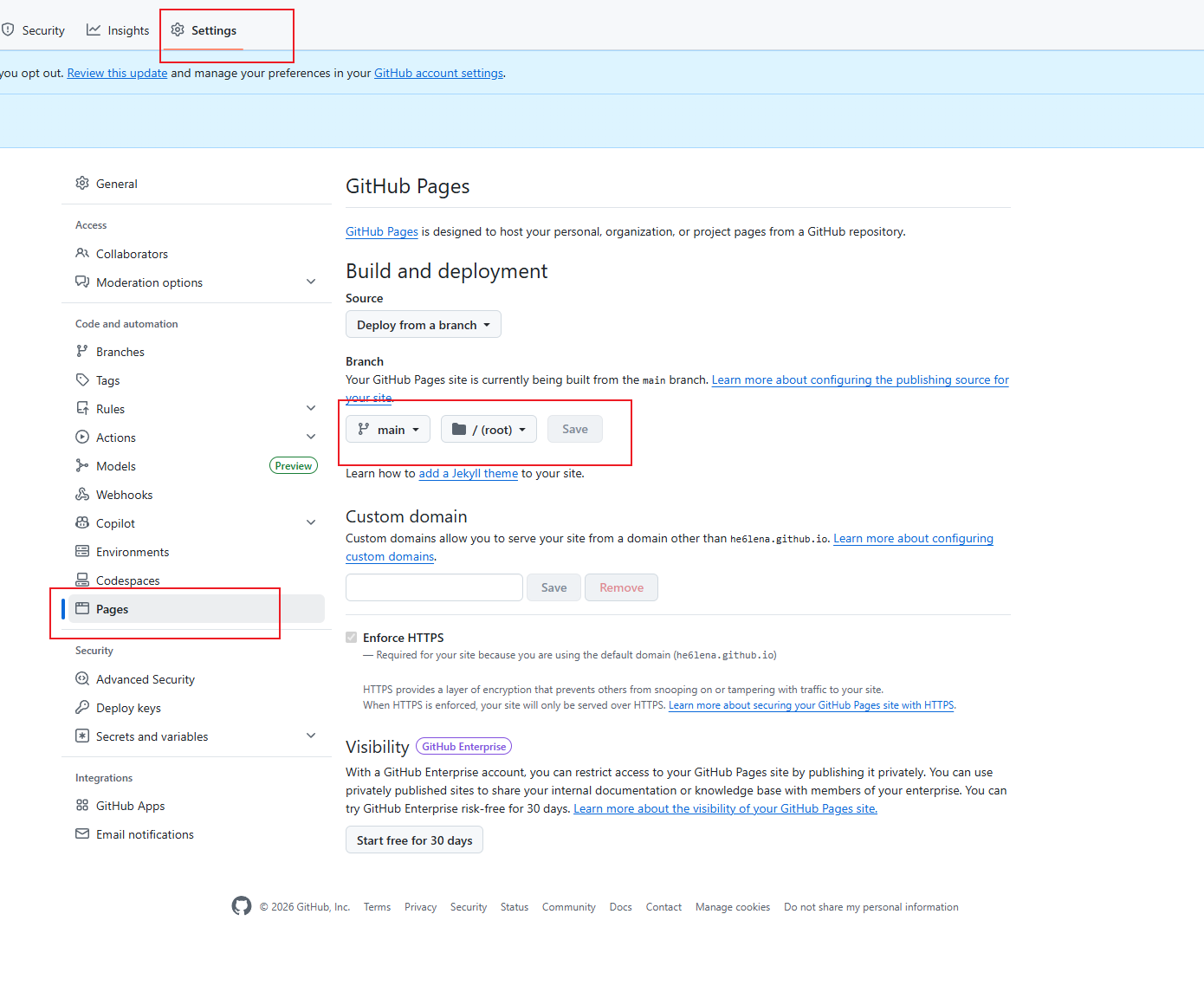Open the Terms footer link
Image resolution: width=1204 pixels, height=1005 pixels.
pyautogui.click(x=377, y=907)
